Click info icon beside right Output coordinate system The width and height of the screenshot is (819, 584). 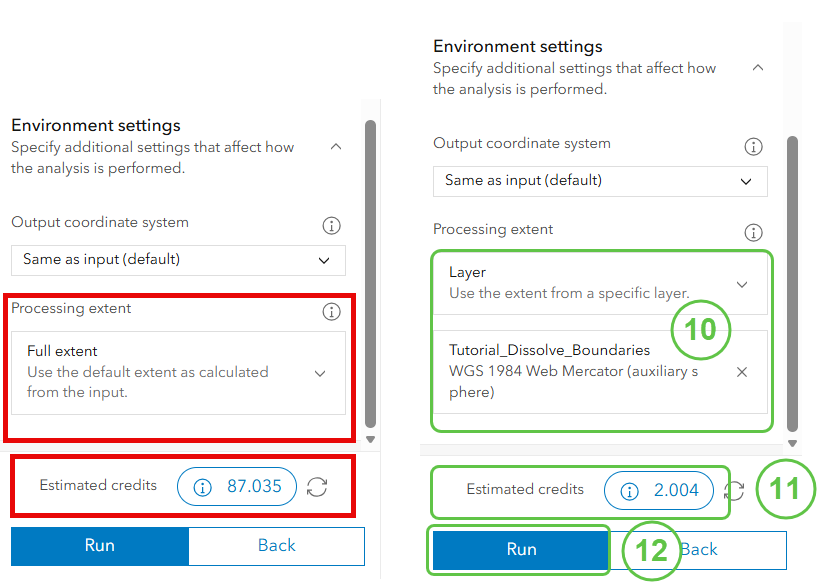pyautogui.click(x=753, y=147)
